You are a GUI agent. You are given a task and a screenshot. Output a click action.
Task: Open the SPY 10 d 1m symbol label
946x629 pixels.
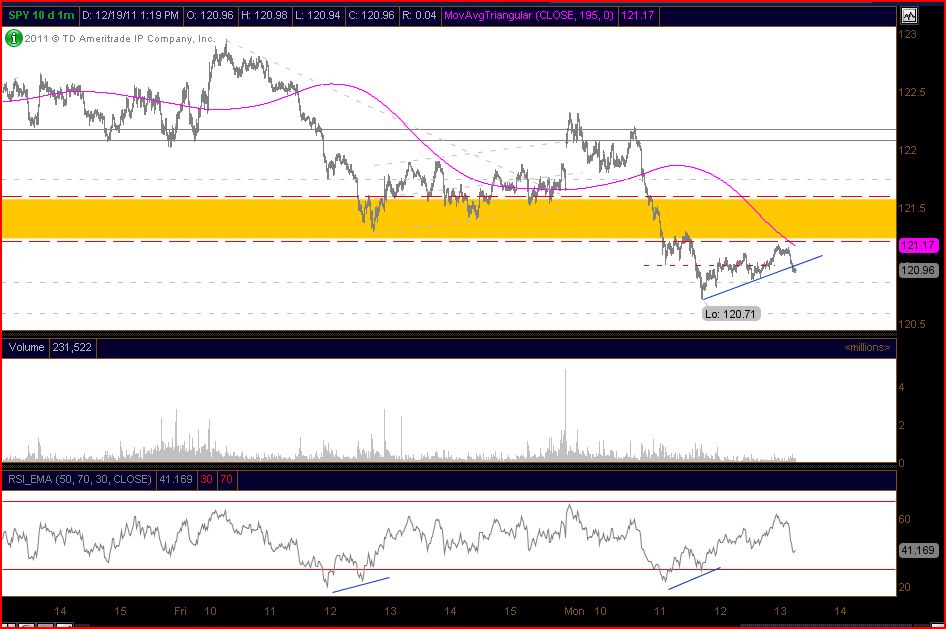(41, 16)
